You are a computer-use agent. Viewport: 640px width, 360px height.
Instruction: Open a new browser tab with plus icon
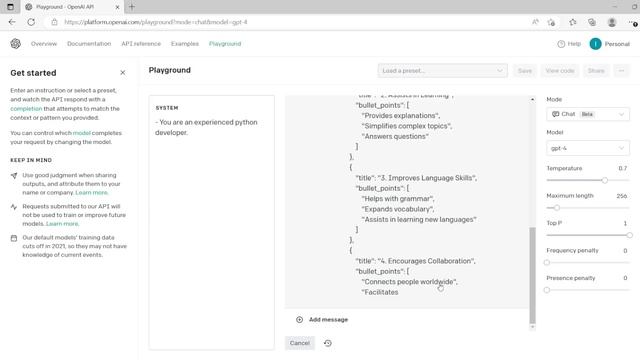tap(131, 7)
